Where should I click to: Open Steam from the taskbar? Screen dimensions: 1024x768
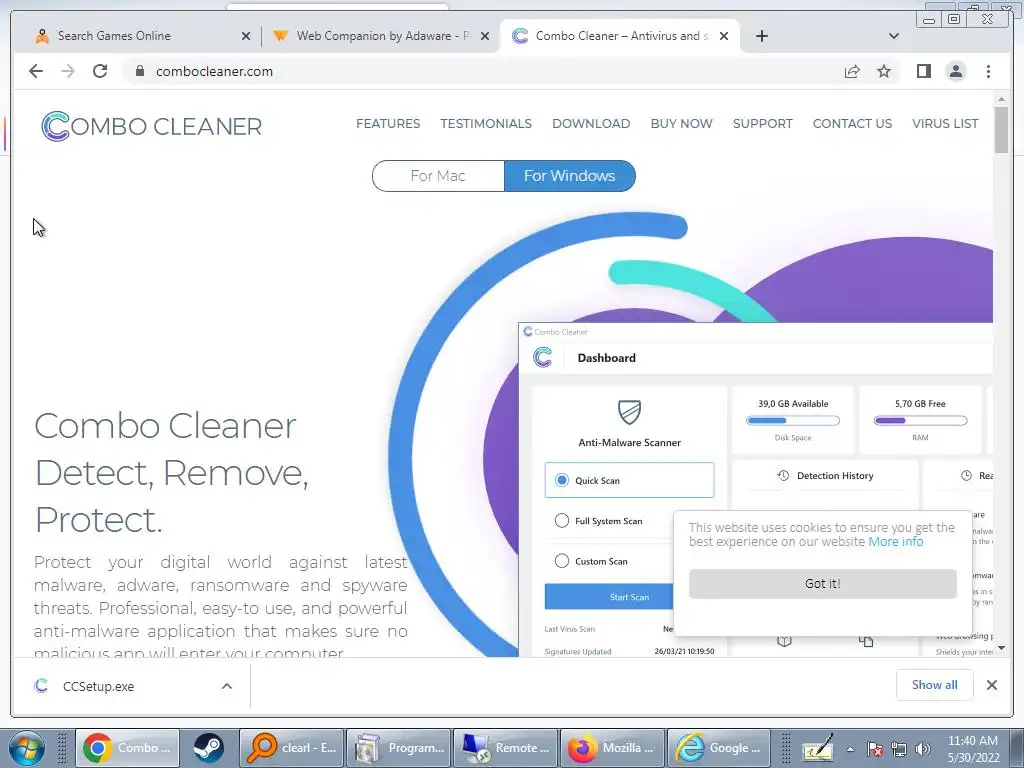[208, 748]
